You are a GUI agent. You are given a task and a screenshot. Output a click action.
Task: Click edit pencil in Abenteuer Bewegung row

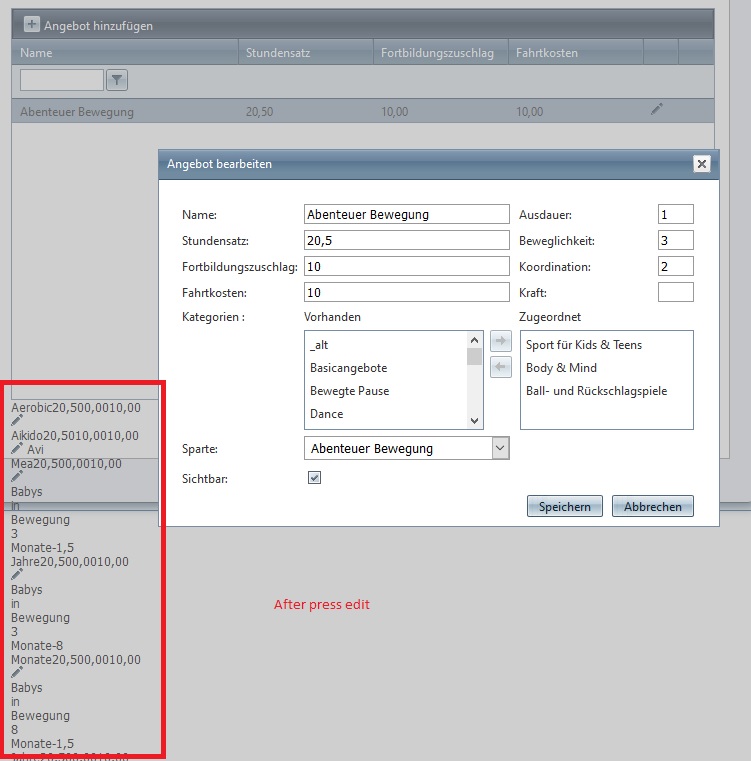656,109
